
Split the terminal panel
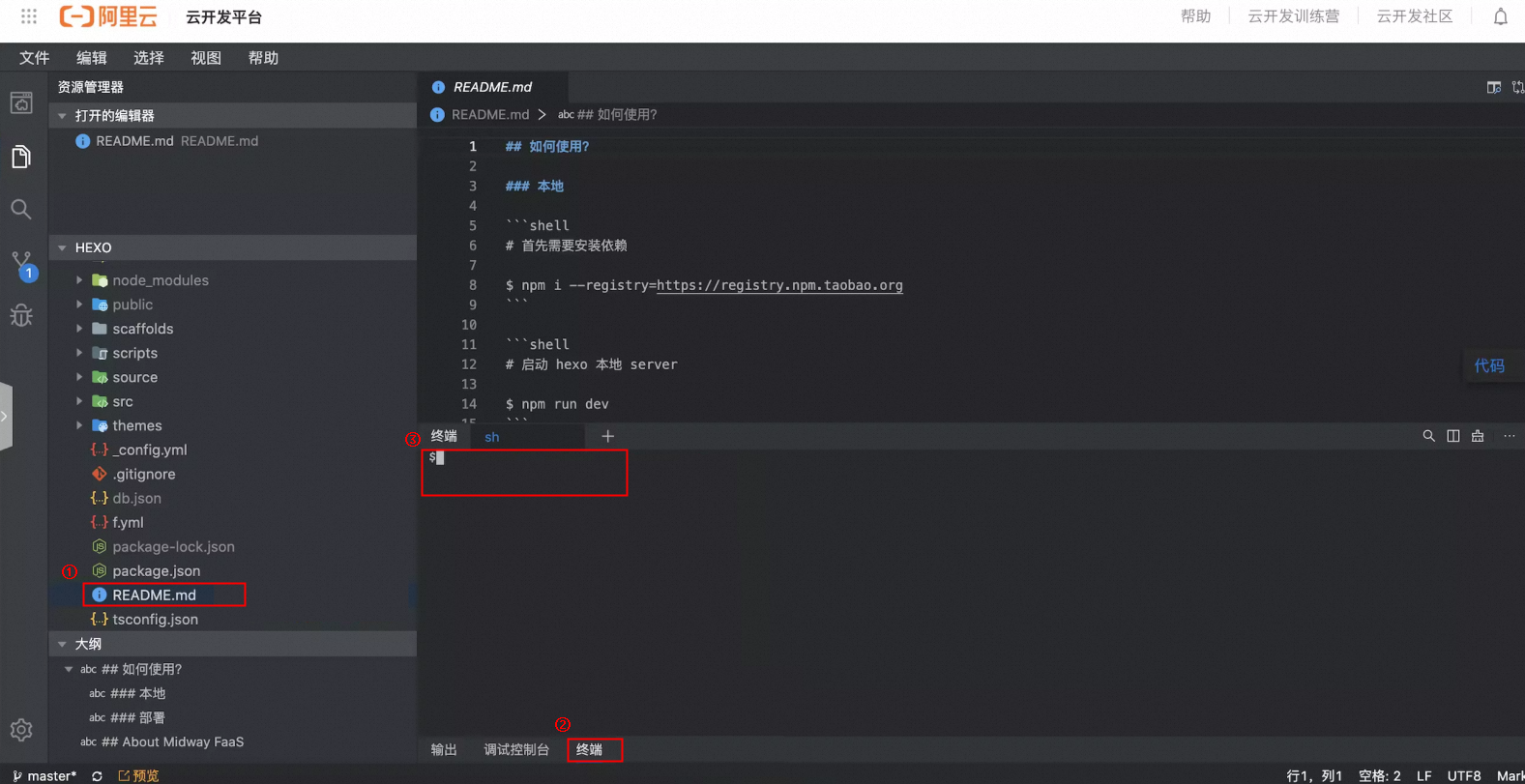[1452, 437]
